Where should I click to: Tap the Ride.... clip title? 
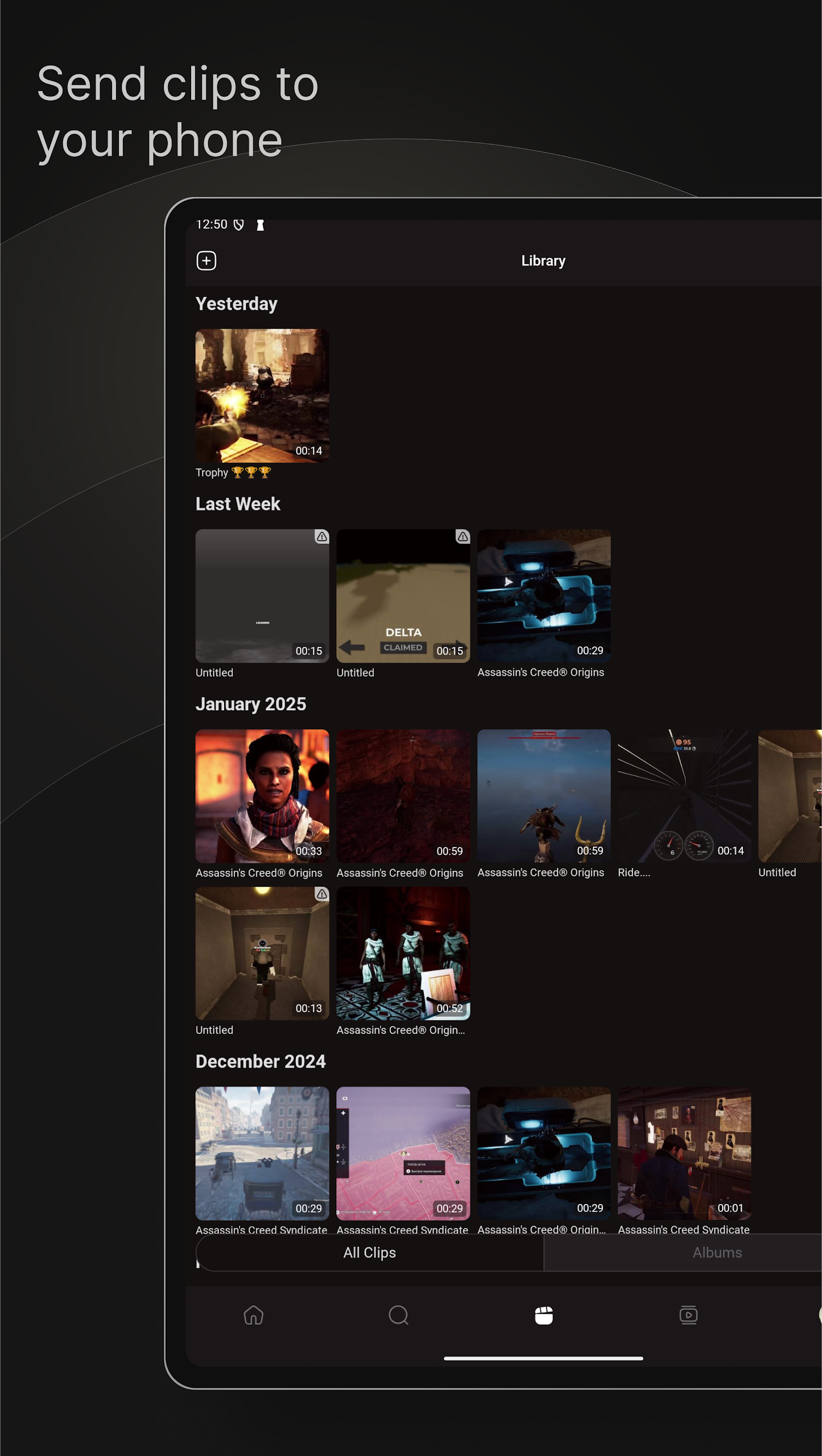[x=634, y=872]
